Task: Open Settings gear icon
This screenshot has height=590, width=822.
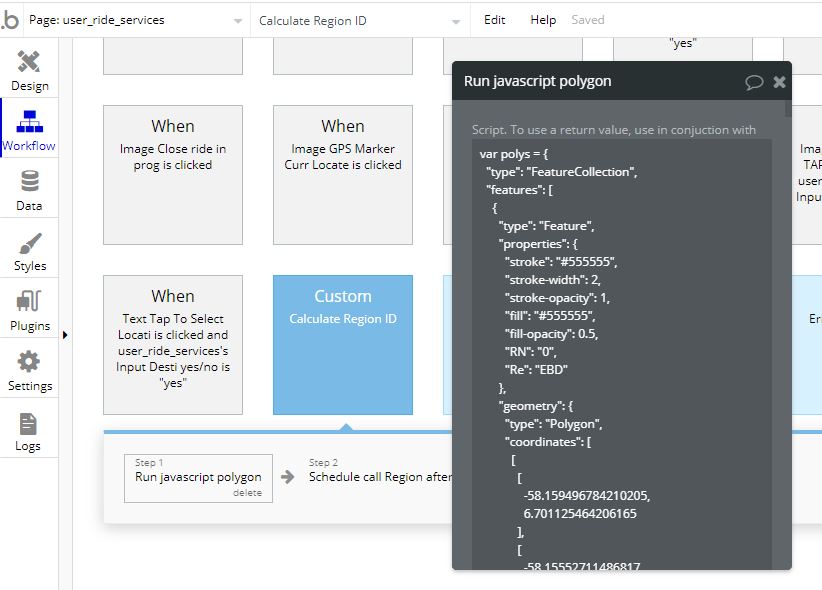Action: coord(29,369)
